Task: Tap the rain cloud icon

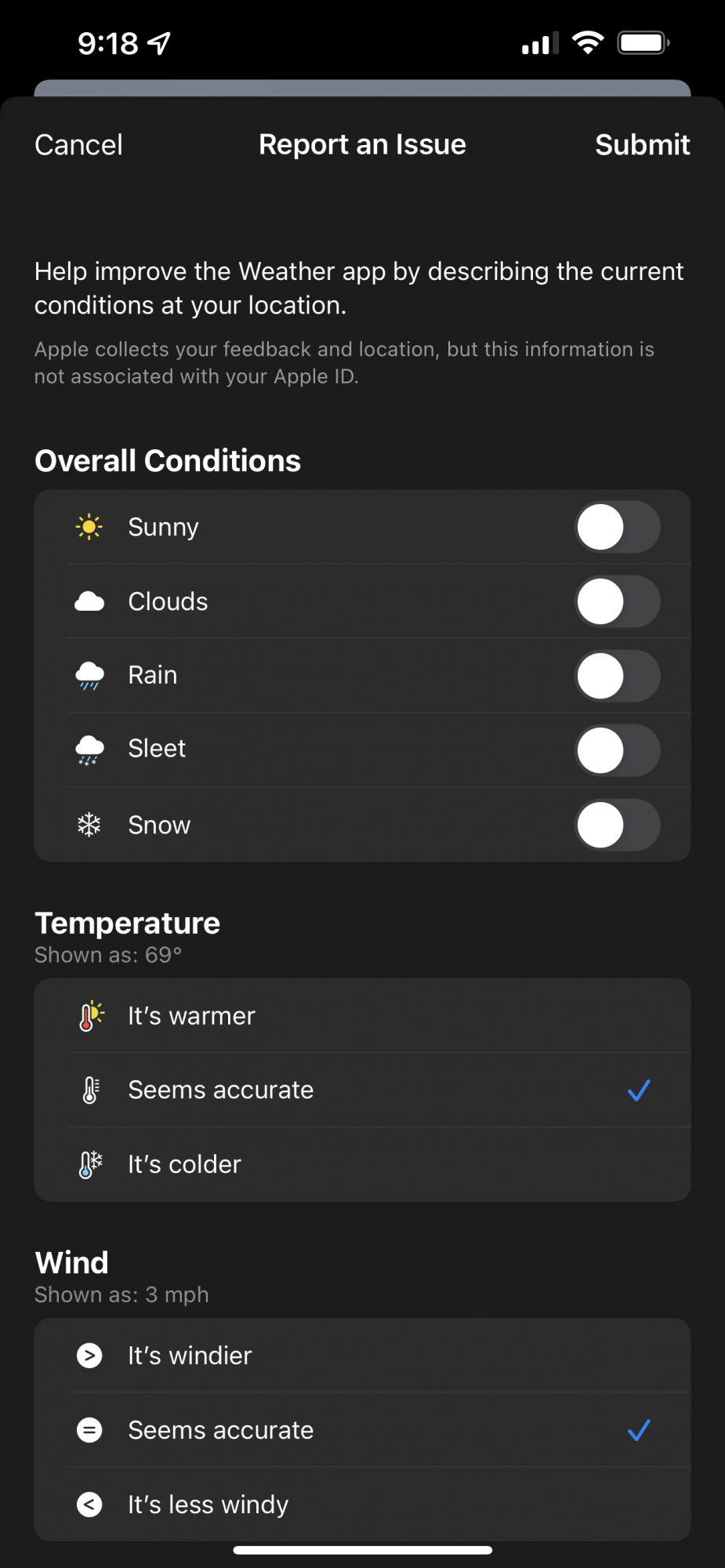Action: [89, 675]
